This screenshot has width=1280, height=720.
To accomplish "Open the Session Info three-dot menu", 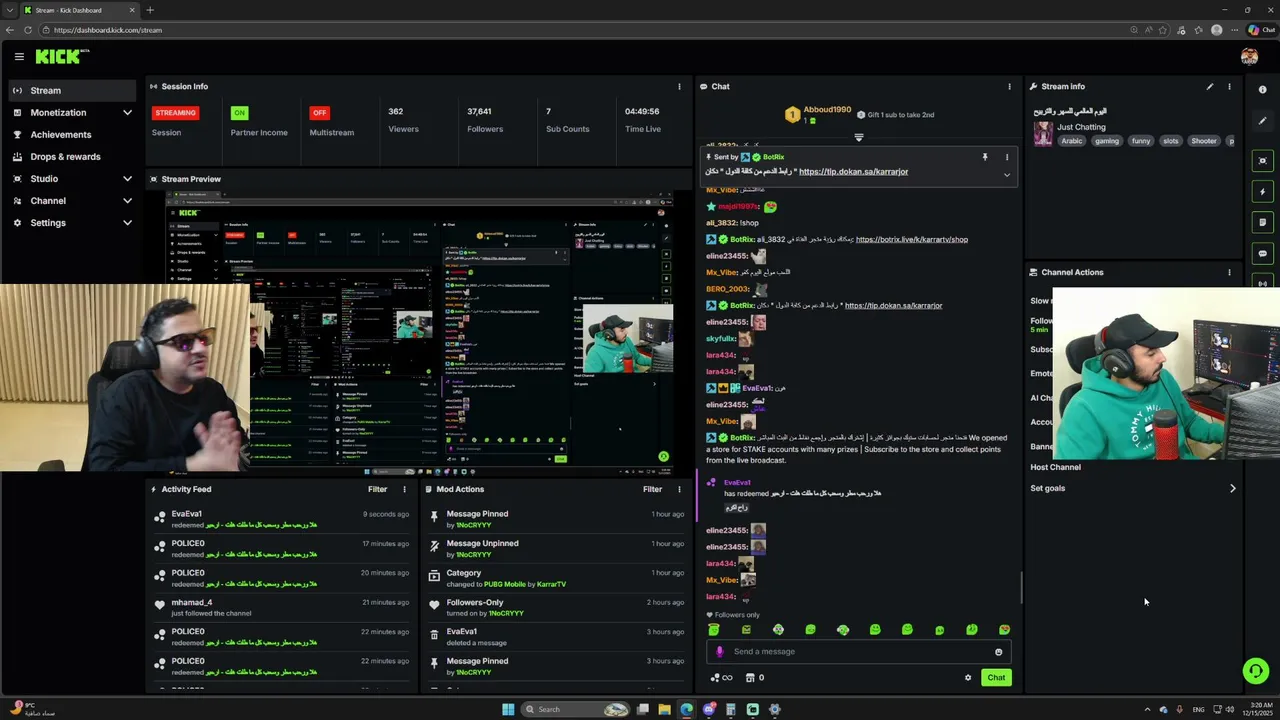I will tap(679, 86).
